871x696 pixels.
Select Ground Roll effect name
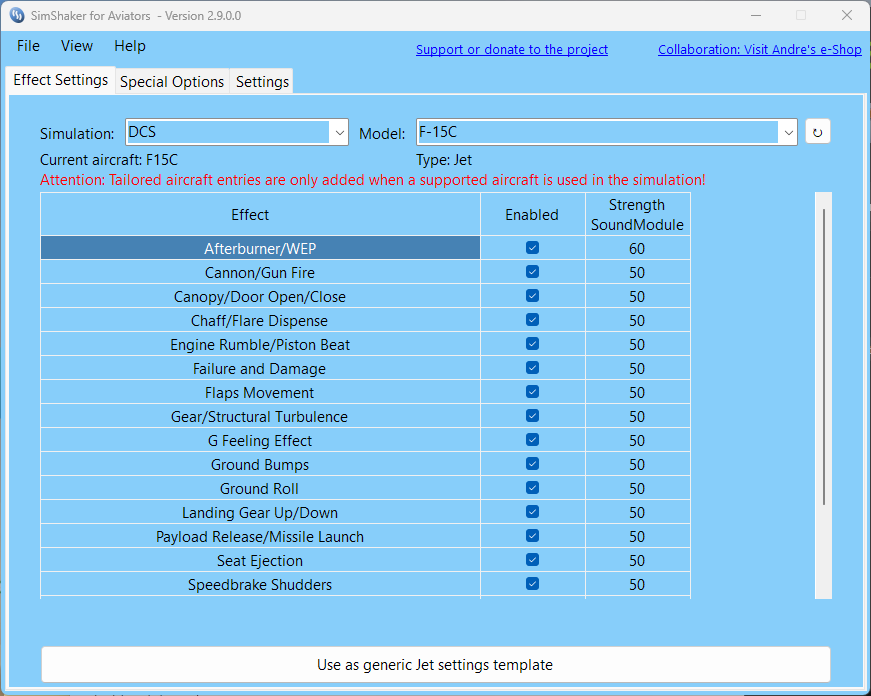[x=260, y=488]
